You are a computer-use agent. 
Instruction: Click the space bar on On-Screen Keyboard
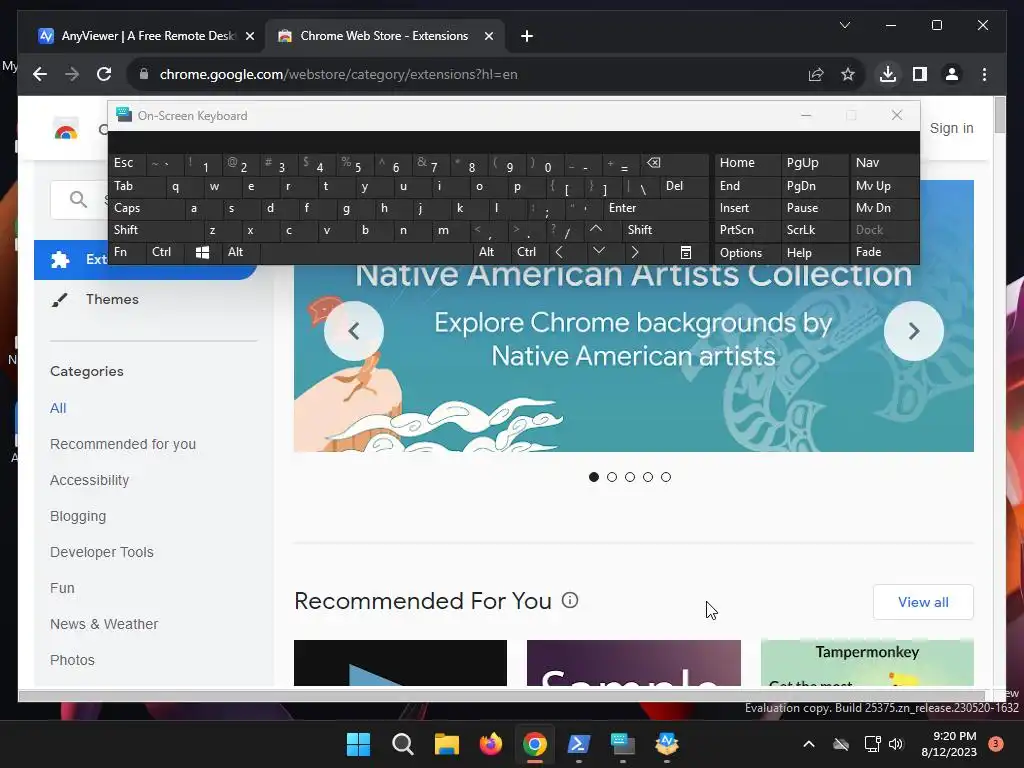tap(366, 252)
